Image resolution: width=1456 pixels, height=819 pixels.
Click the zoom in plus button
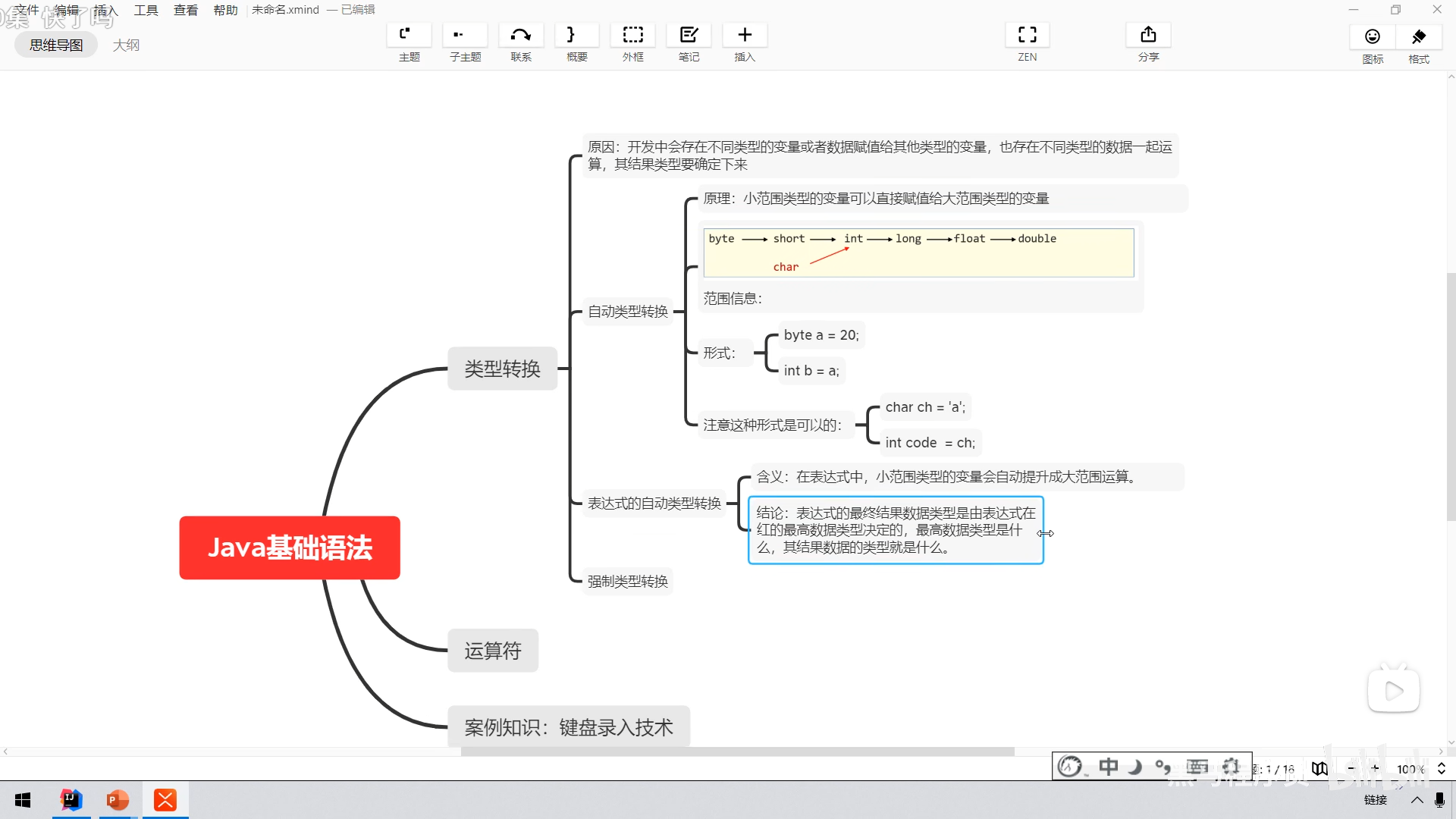click(x=1375, y=768)
